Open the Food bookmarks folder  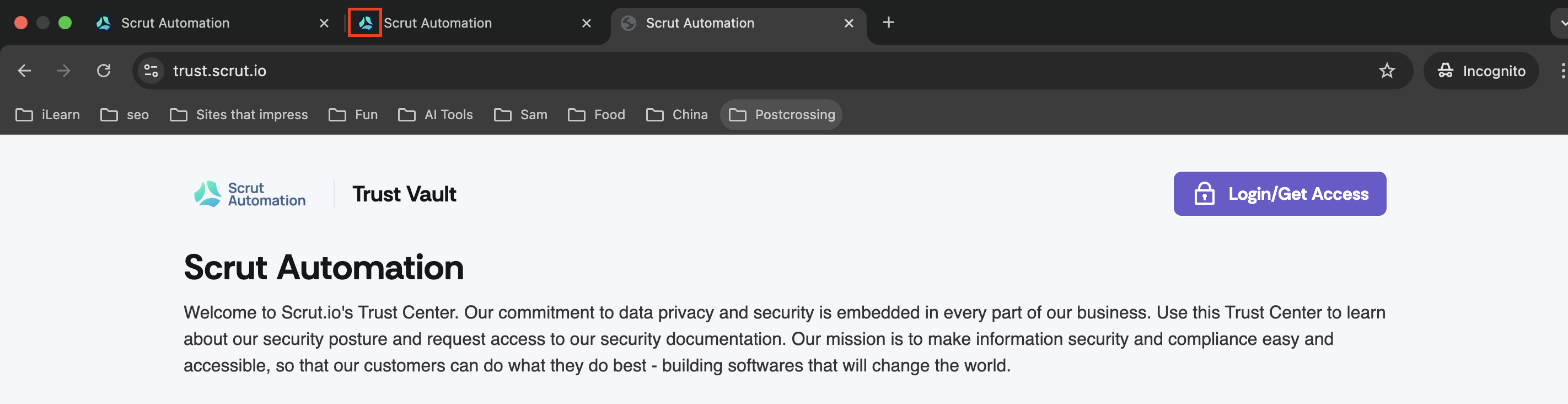597,115
